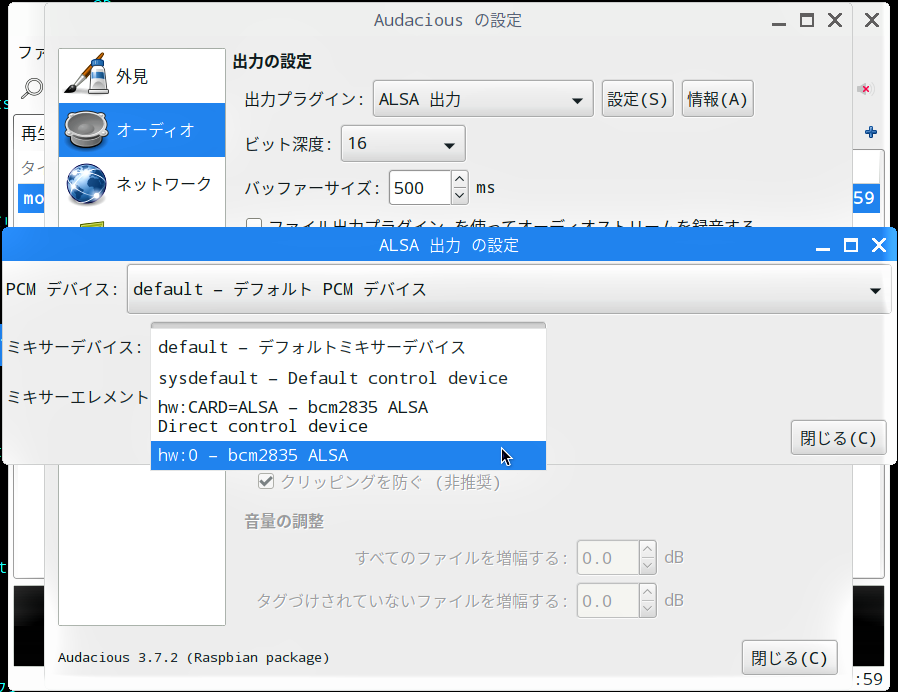Close the main Audacious window via outer X
Screen dimensions: 898x692
[x=872, y=21]
